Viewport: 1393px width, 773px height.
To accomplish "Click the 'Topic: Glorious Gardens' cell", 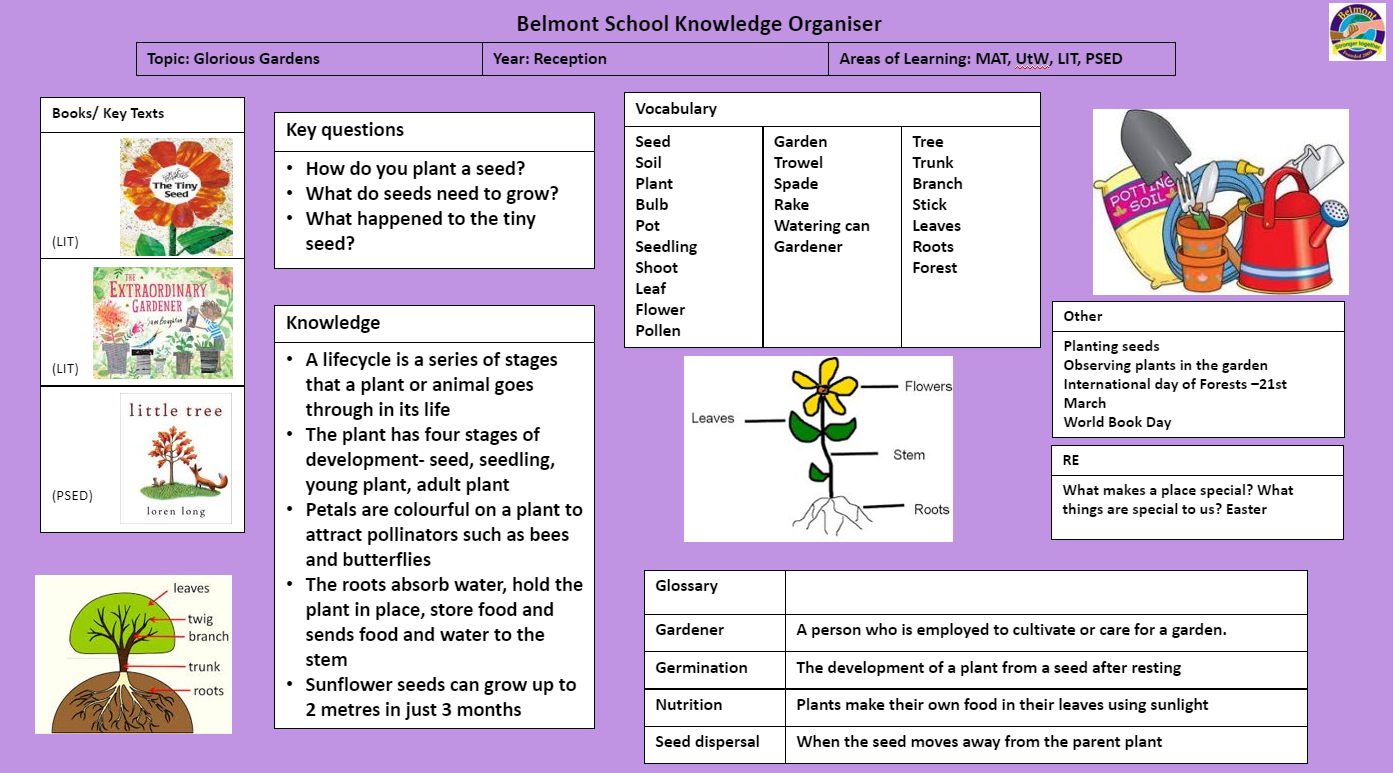I will click(x=309, y=58).
